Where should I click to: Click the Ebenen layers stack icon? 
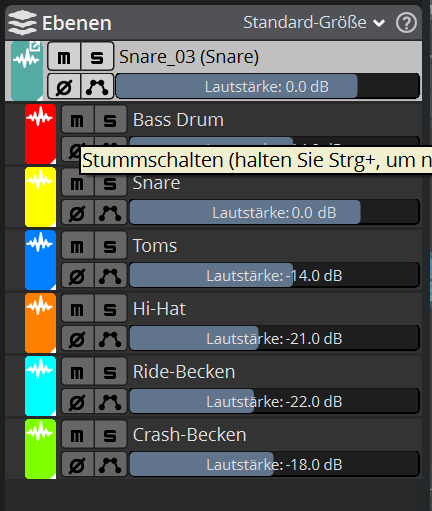click(22, 23)
